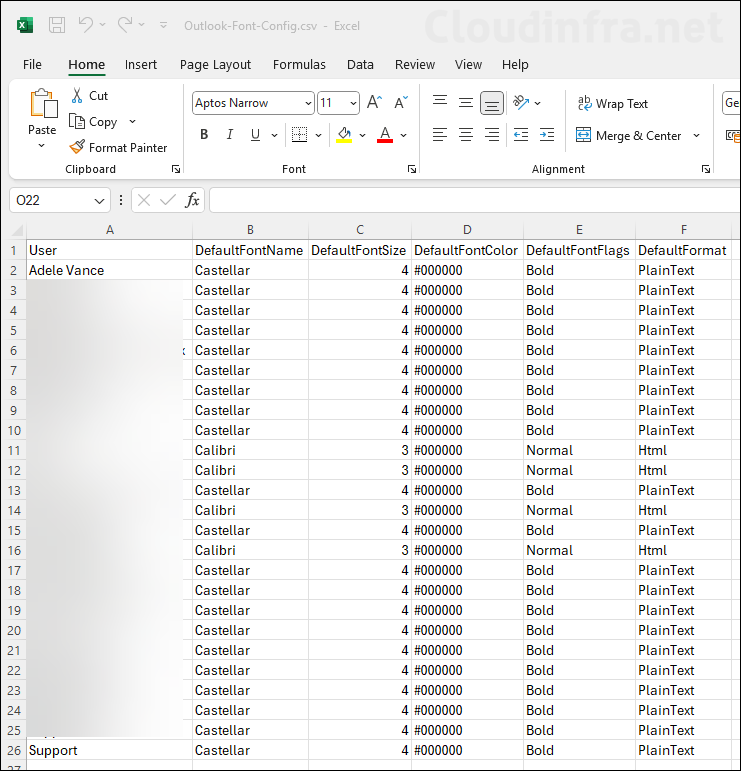Click the Cut scissors button
Screen dimensions: 741x771
point(89,95)
